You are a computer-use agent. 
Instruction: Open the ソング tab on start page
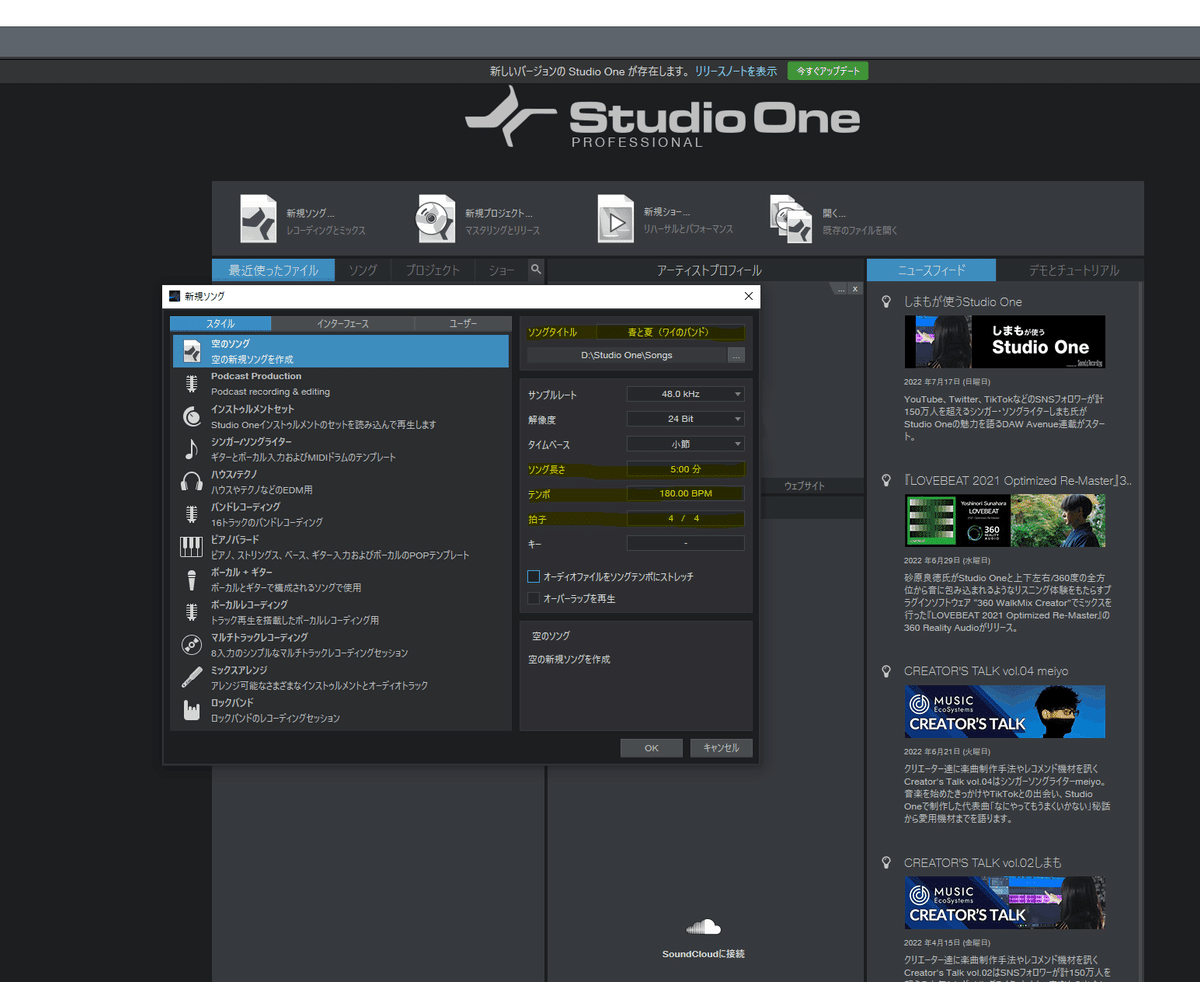pos(362,270)
